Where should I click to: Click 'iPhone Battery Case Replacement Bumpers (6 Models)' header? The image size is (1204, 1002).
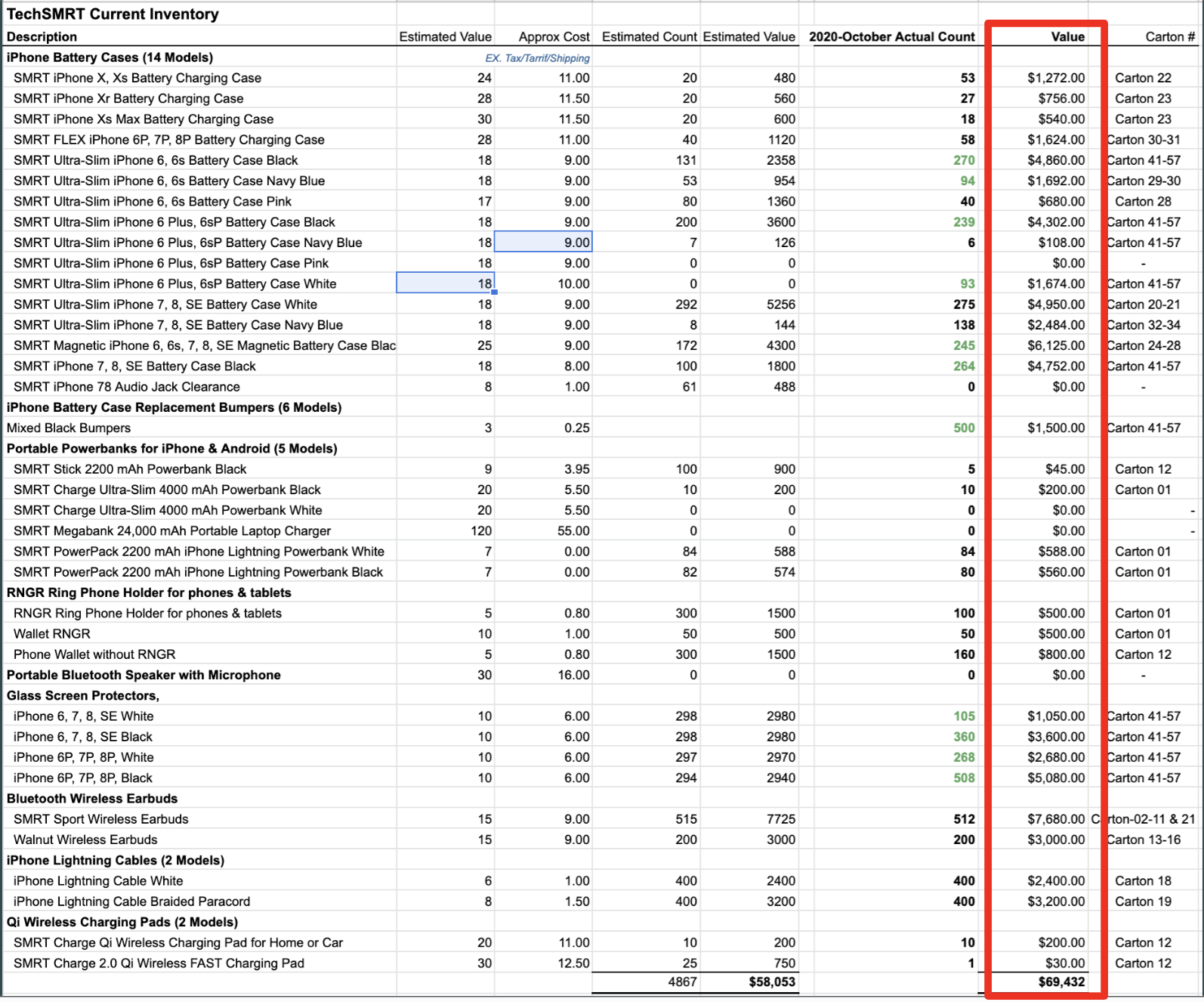click(174, 407)
